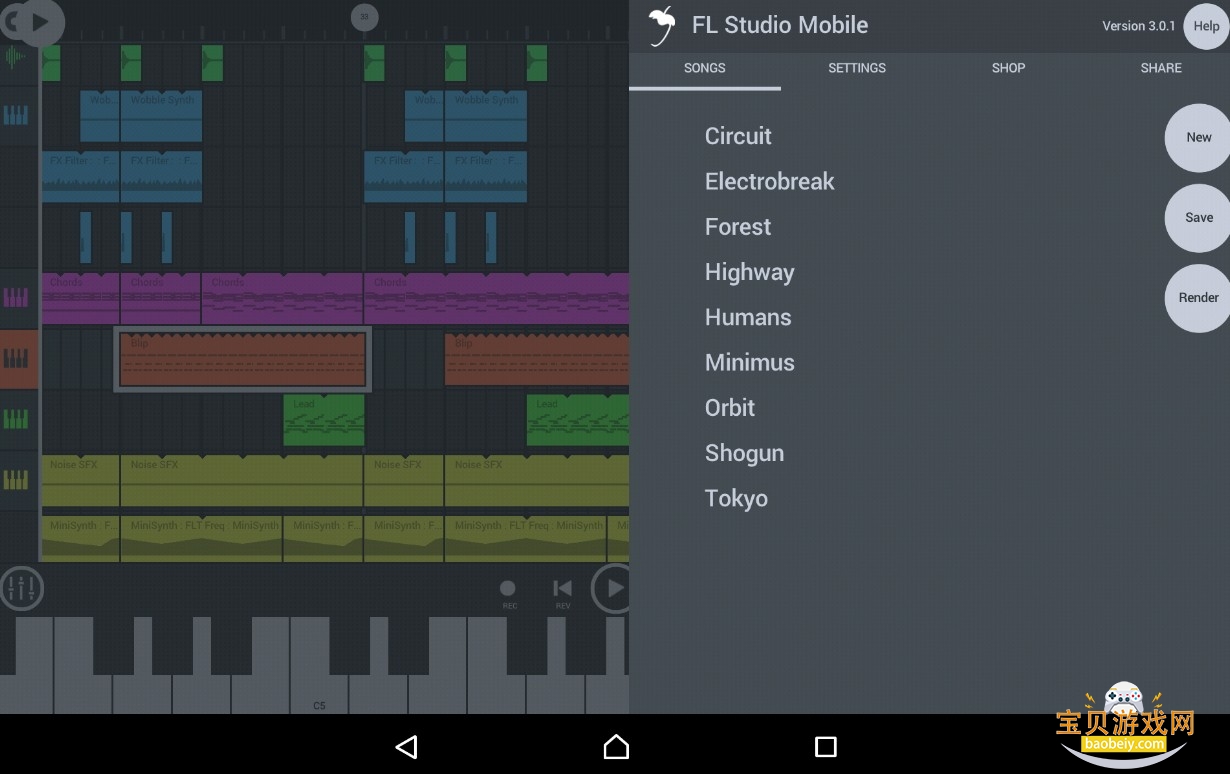This screenshot has width=1230, height=774.
Task: Start recording with the REC button
Action: [508, 593]
